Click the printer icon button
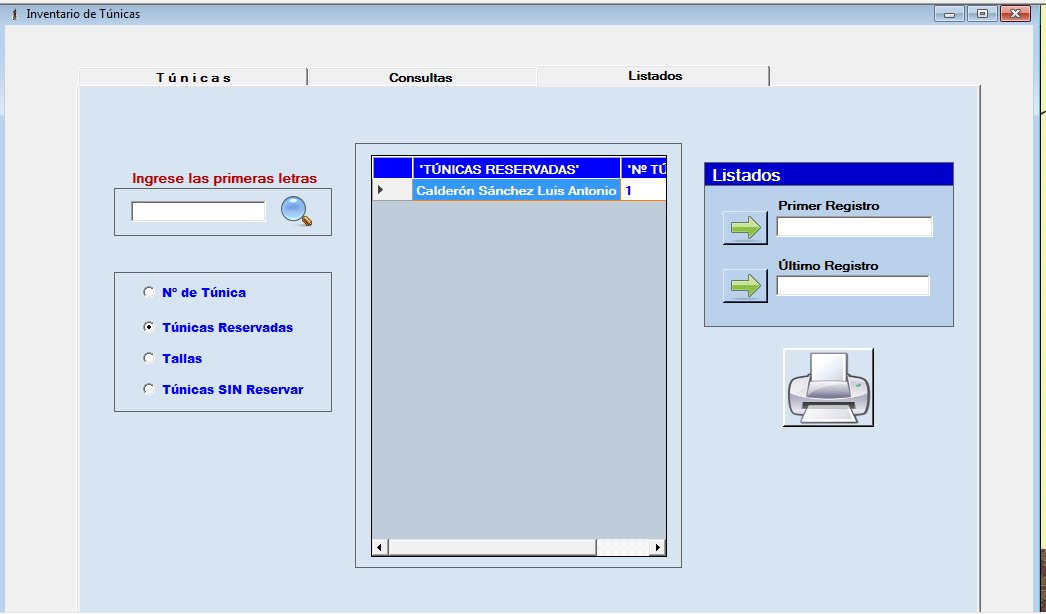 pyautogui.click(x=828, y=388)
